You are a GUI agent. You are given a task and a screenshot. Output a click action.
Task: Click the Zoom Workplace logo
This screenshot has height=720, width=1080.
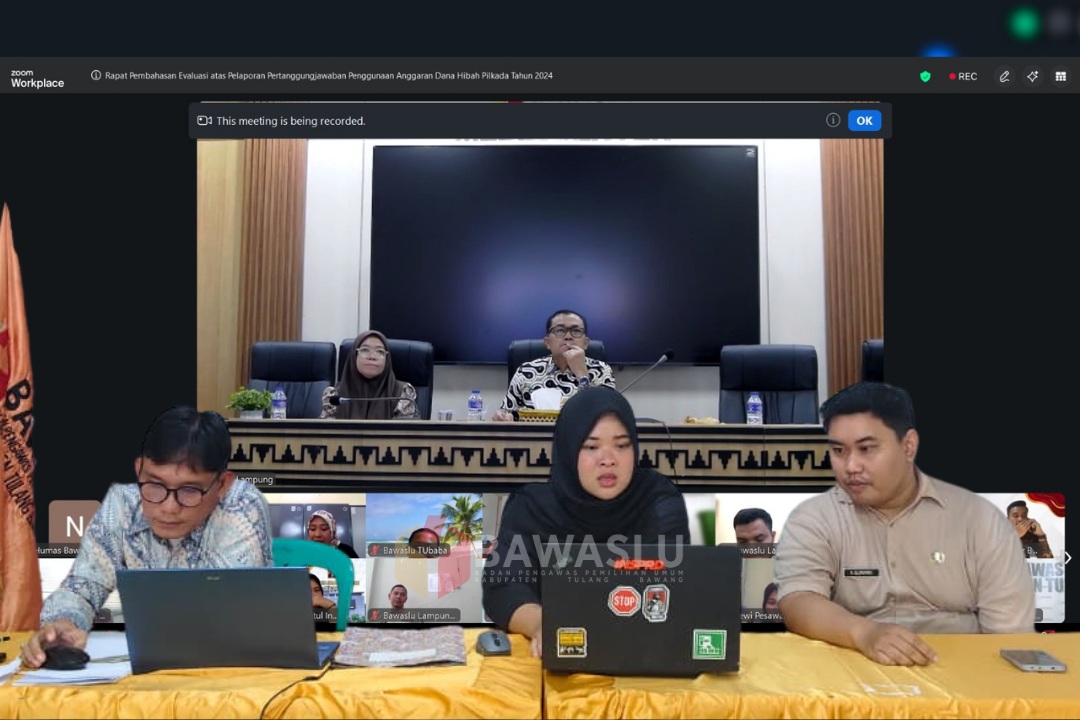tap(37, 79)
